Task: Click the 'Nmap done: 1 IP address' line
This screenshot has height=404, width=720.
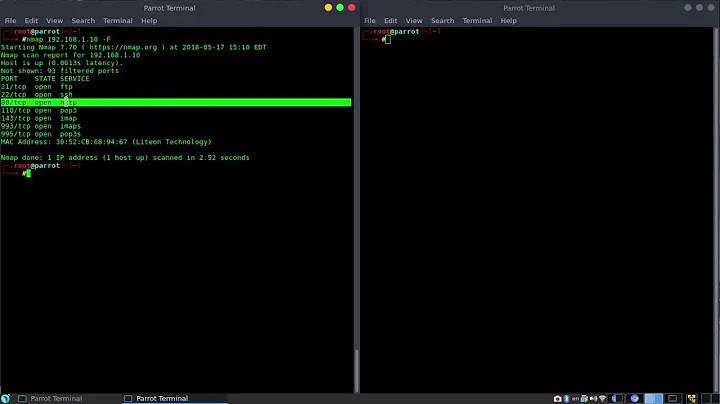Action: [x=125, y=157]
